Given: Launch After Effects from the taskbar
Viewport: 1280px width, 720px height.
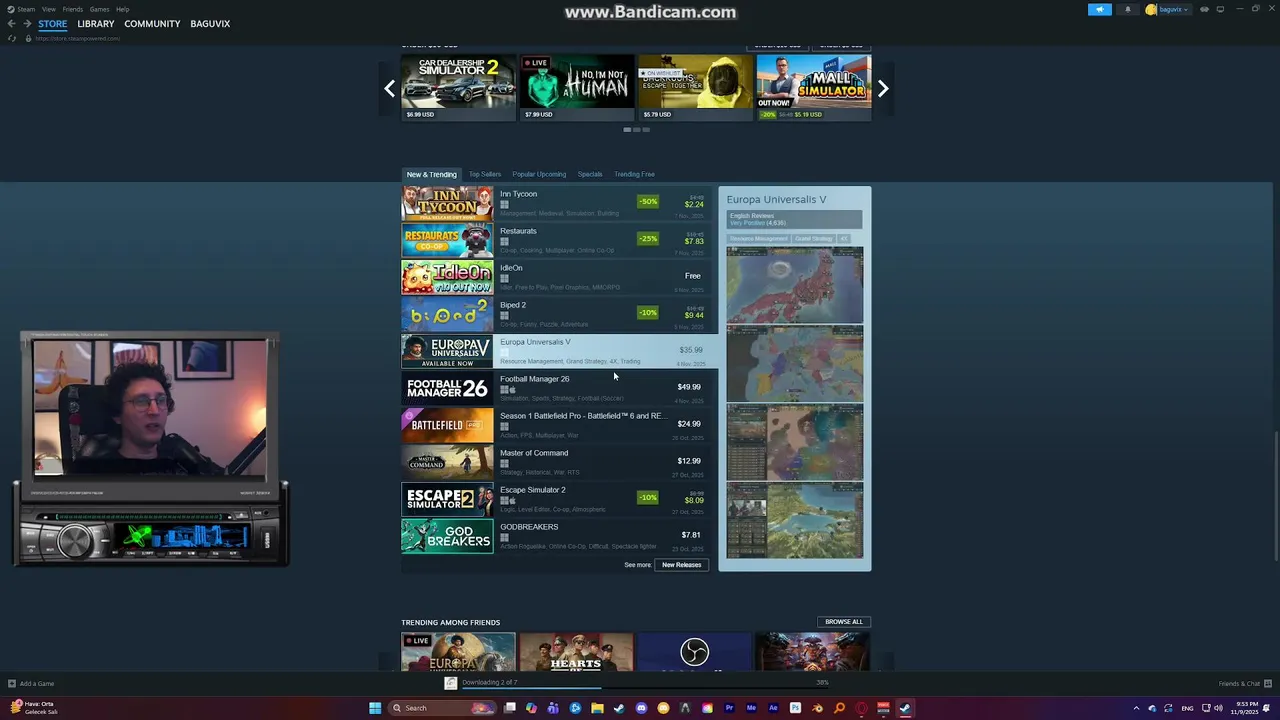Looking at the screenshot, I should pos(773,708).
